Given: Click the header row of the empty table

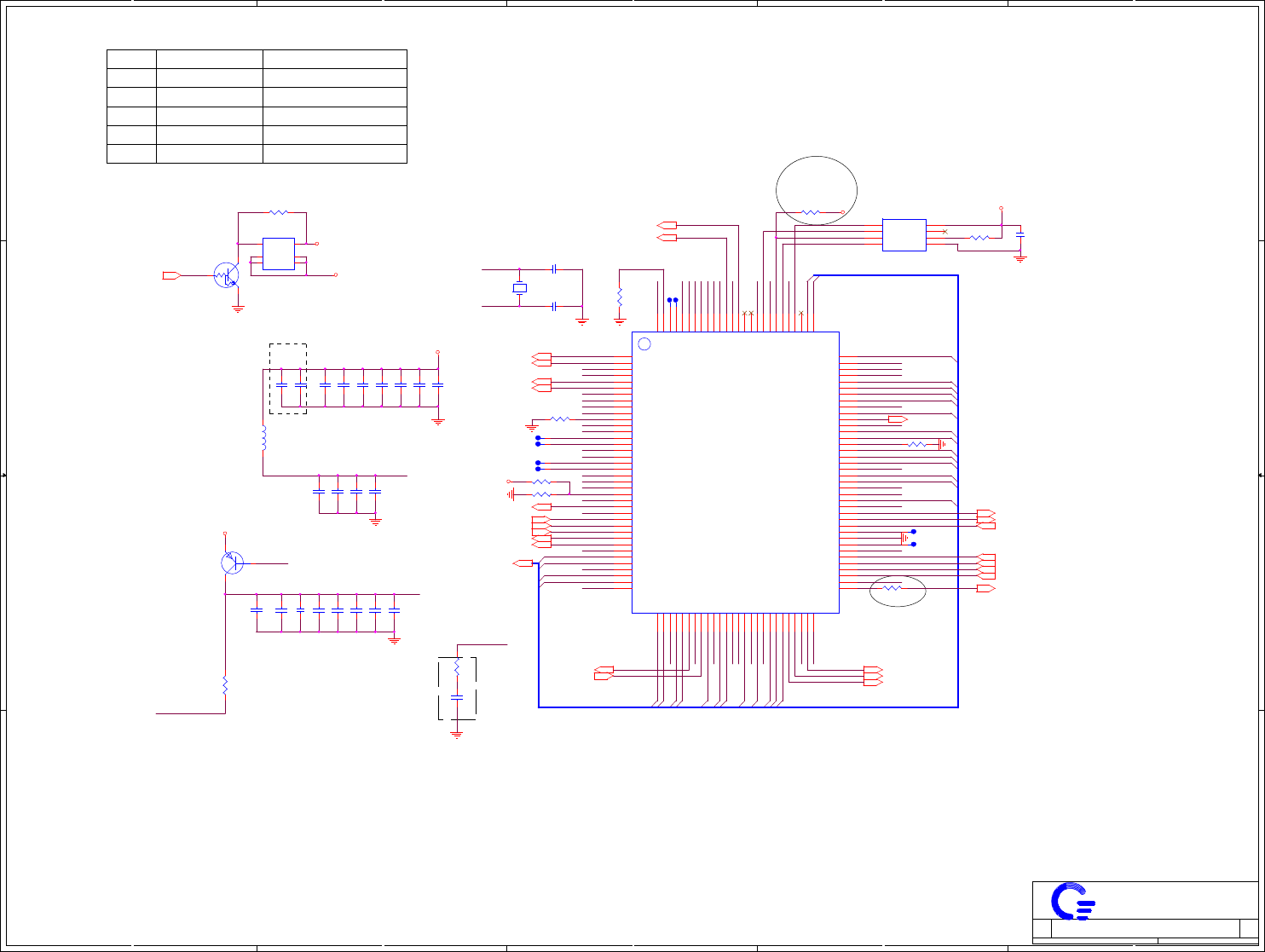Looking at the screenshot, I should (257, 59).
